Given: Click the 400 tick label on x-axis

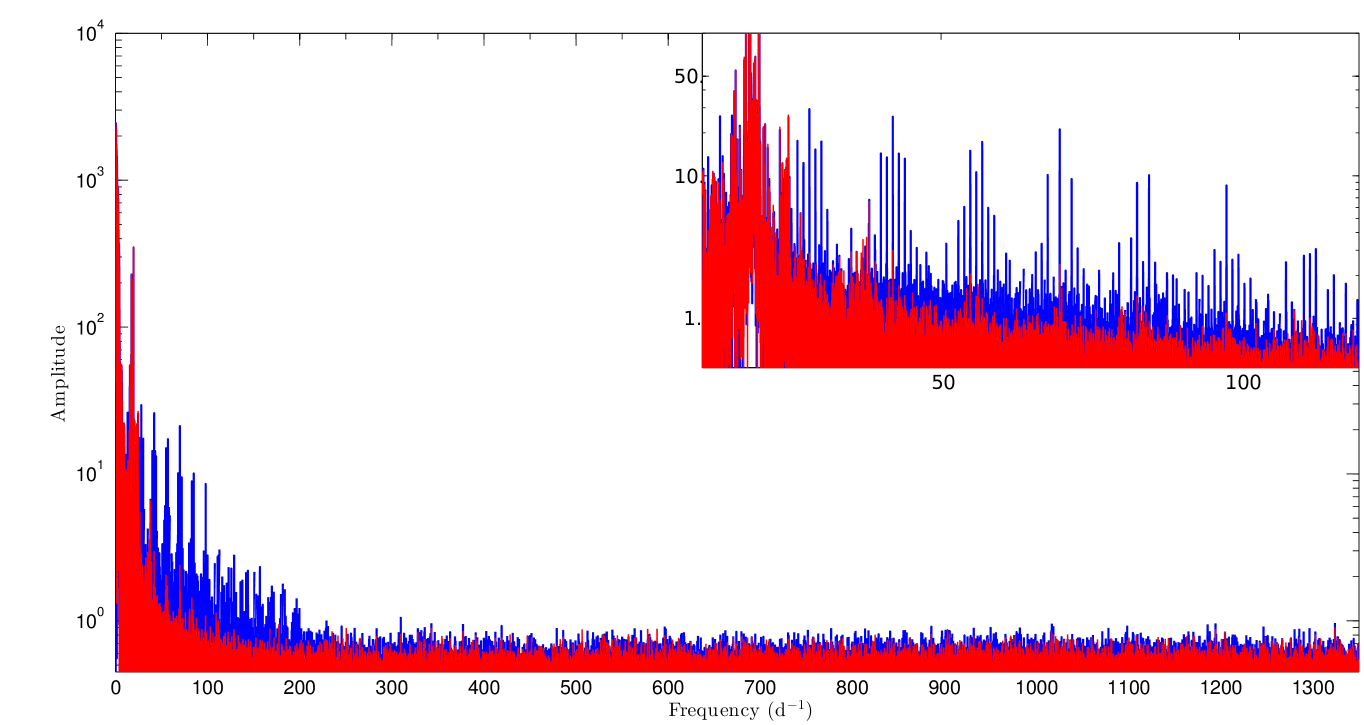Looking at the screenshot, I should click(484, 688).
